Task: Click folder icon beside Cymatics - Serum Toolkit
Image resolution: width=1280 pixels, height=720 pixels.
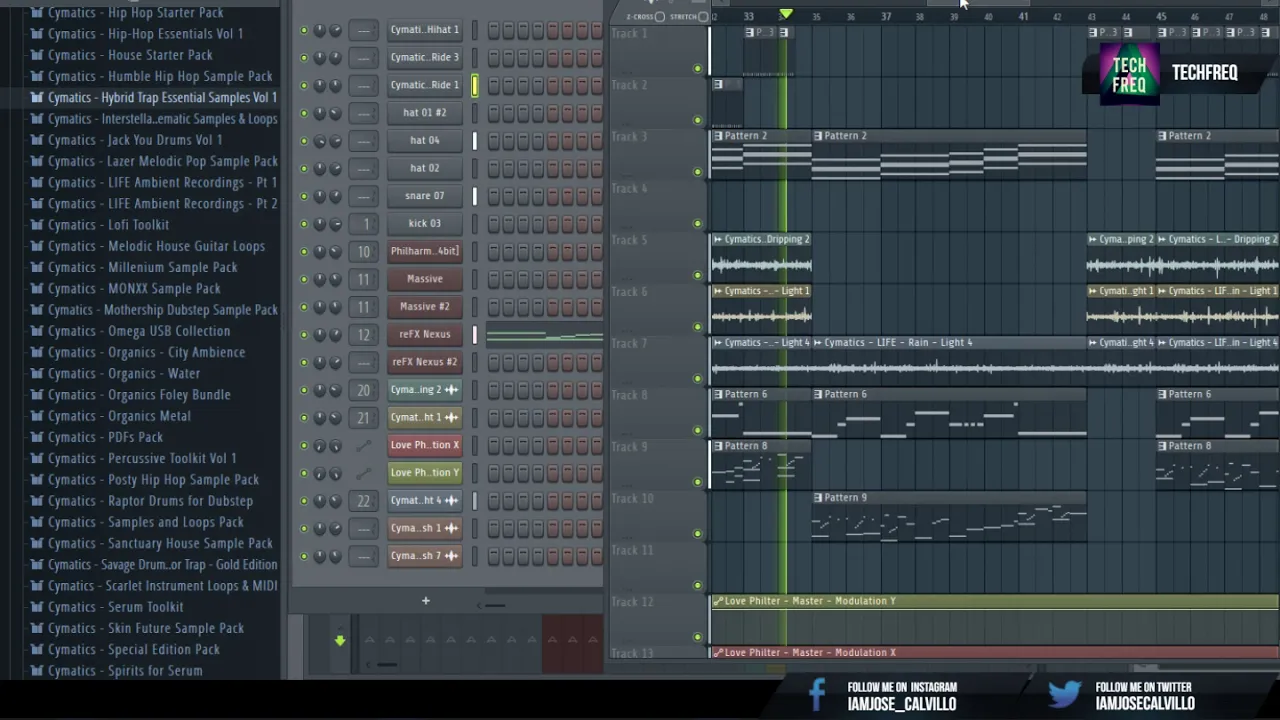Action: 37,607
